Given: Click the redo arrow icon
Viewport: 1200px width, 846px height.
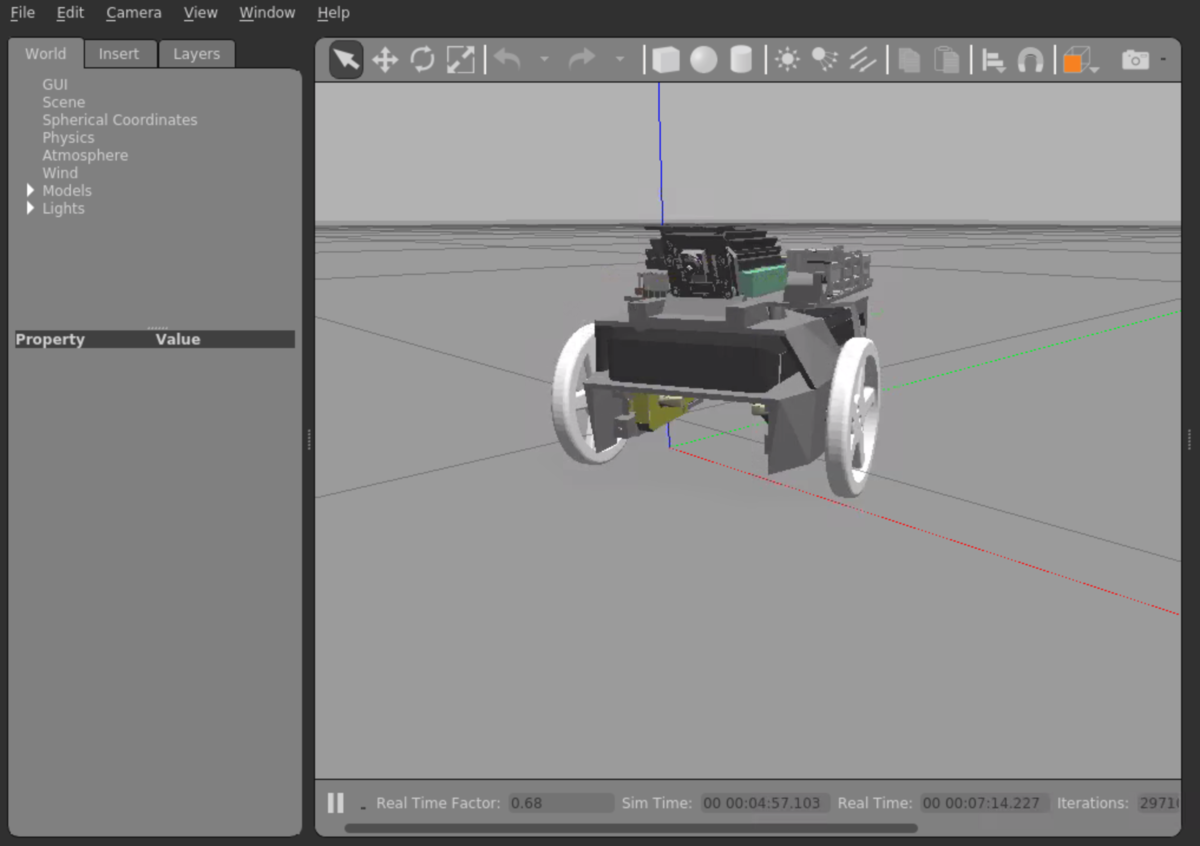Looking at the screenshot, I should point(582,60).
